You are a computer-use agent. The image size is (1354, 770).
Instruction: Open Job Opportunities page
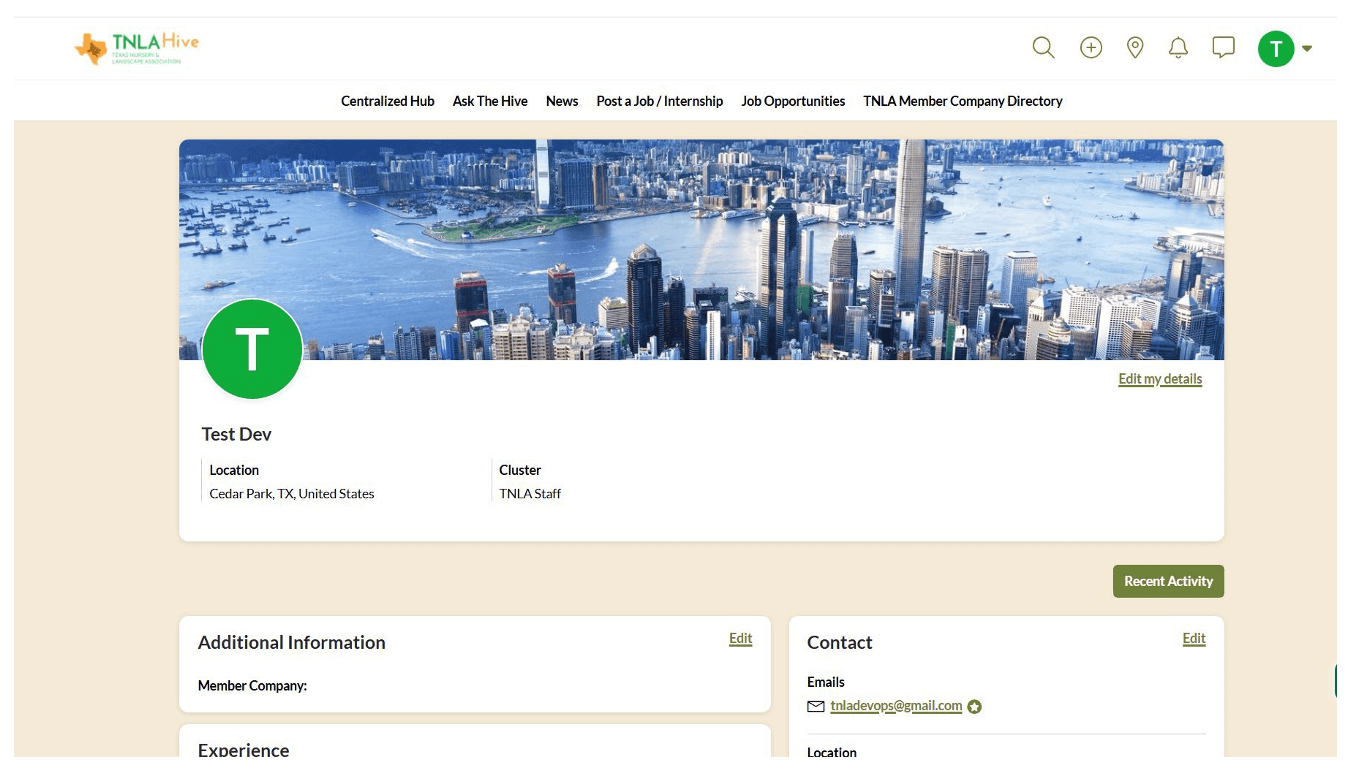coord(793,101)
